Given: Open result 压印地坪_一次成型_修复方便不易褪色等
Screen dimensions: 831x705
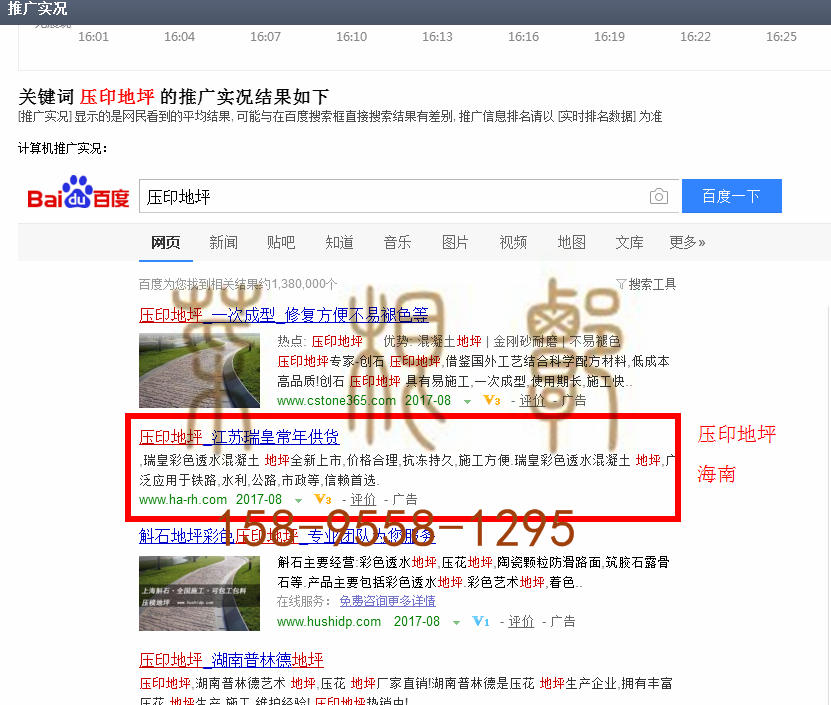Looking at the screenshot, I should 284,315.
